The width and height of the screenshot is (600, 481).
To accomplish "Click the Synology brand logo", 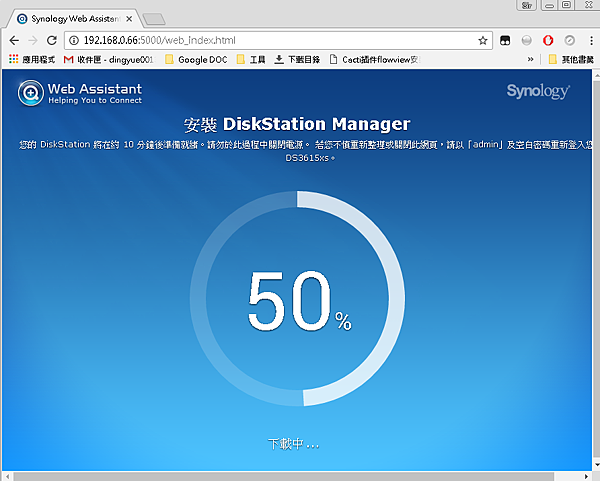I will pos(538,91).
